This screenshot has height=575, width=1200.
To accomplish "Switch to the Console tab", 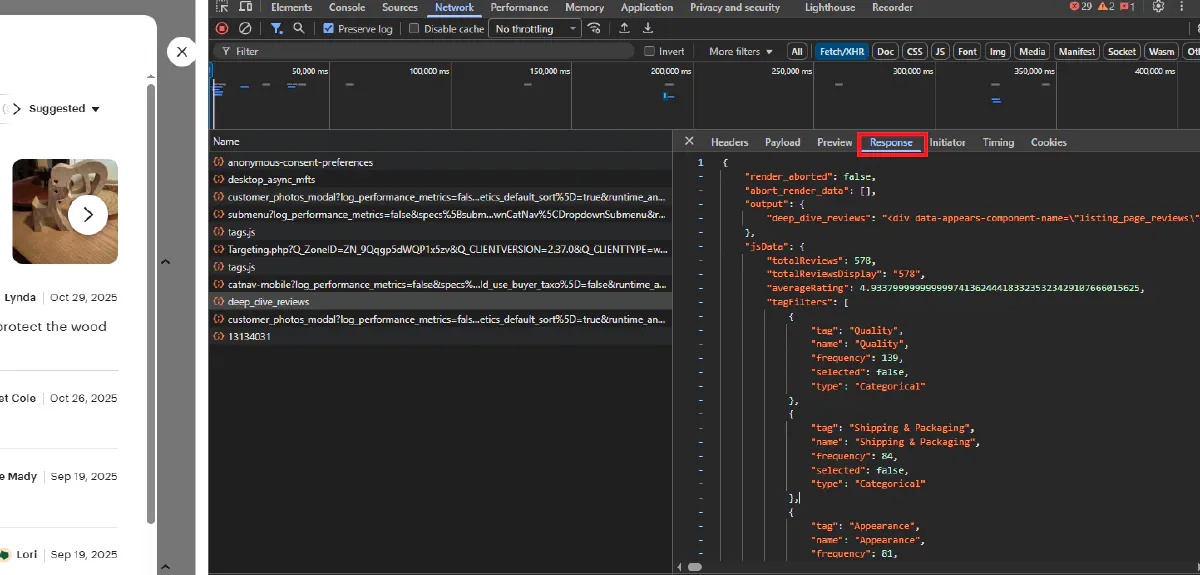I will click(x=347, y=7).
